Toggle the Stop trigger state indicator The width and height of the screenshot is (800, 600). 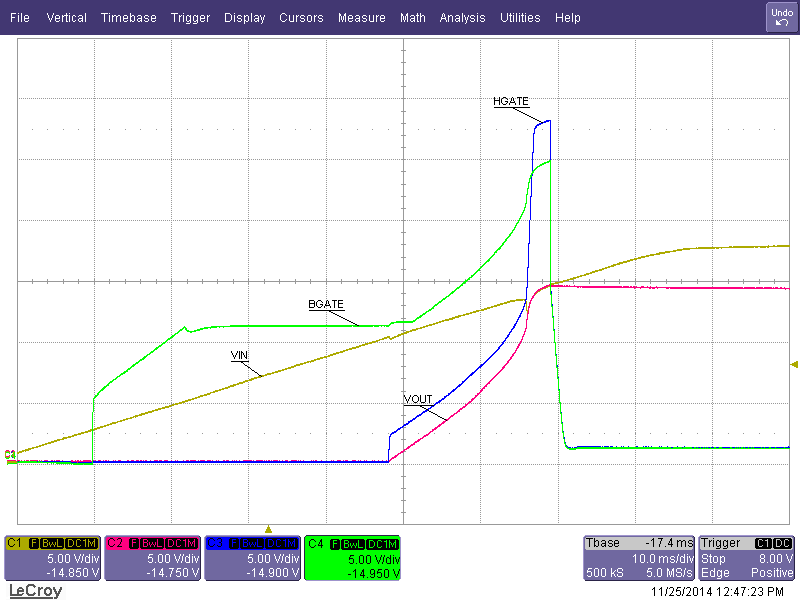coord(713,558)
